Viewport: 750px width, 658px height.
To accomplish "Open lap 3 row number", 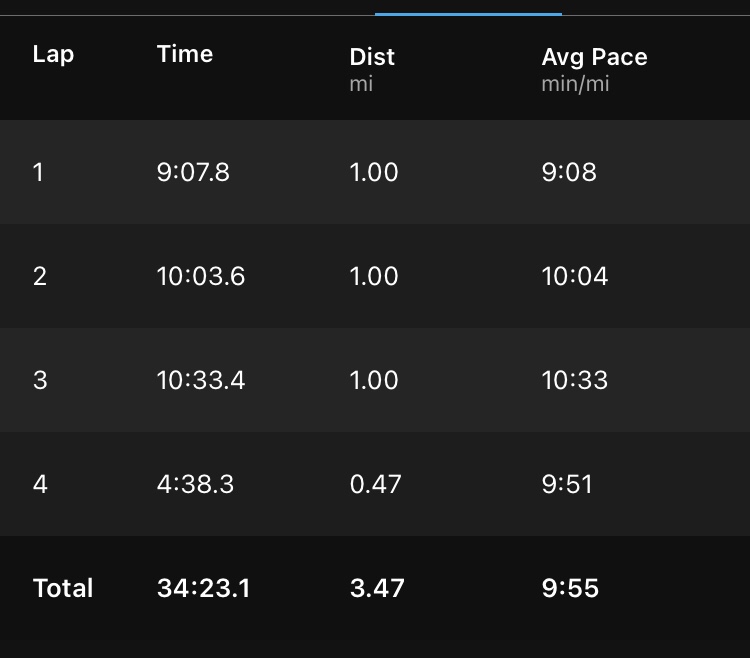I will pyautogui.click(x=39, y=380).
